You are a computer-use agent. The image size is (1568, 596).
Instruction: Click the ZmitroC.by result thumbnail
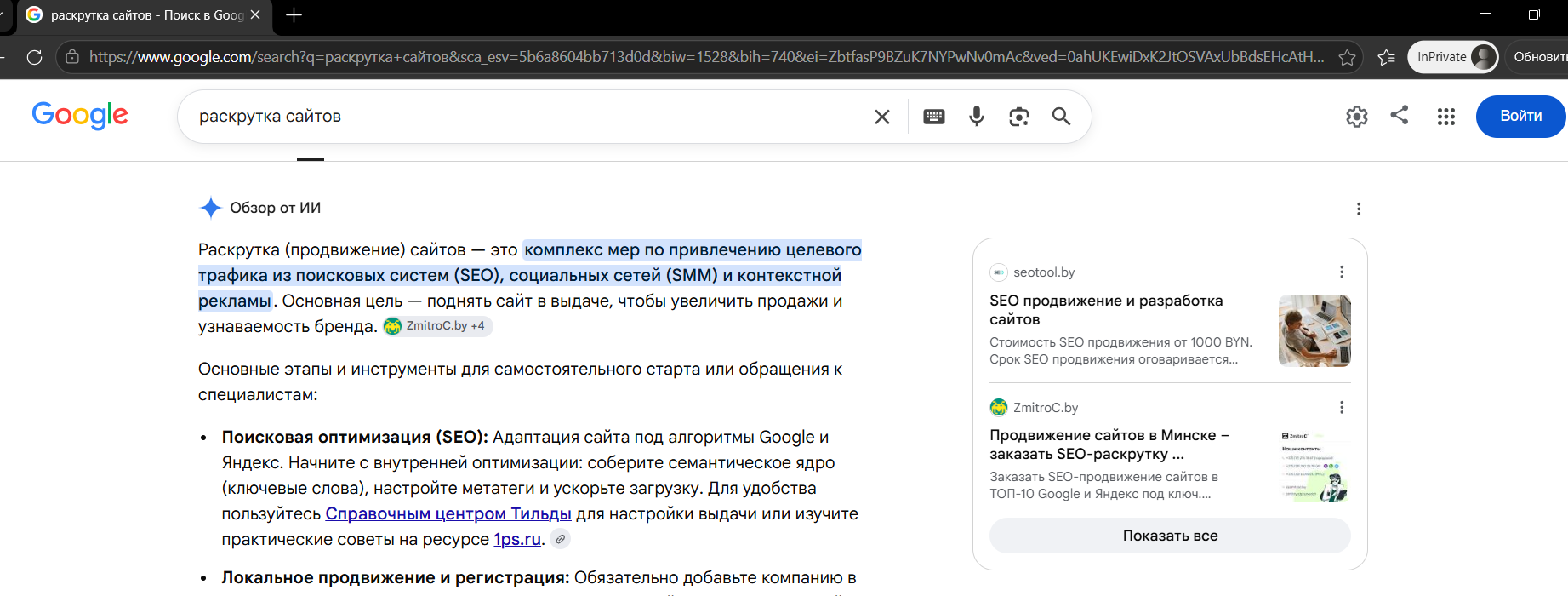coord(1314,466)
